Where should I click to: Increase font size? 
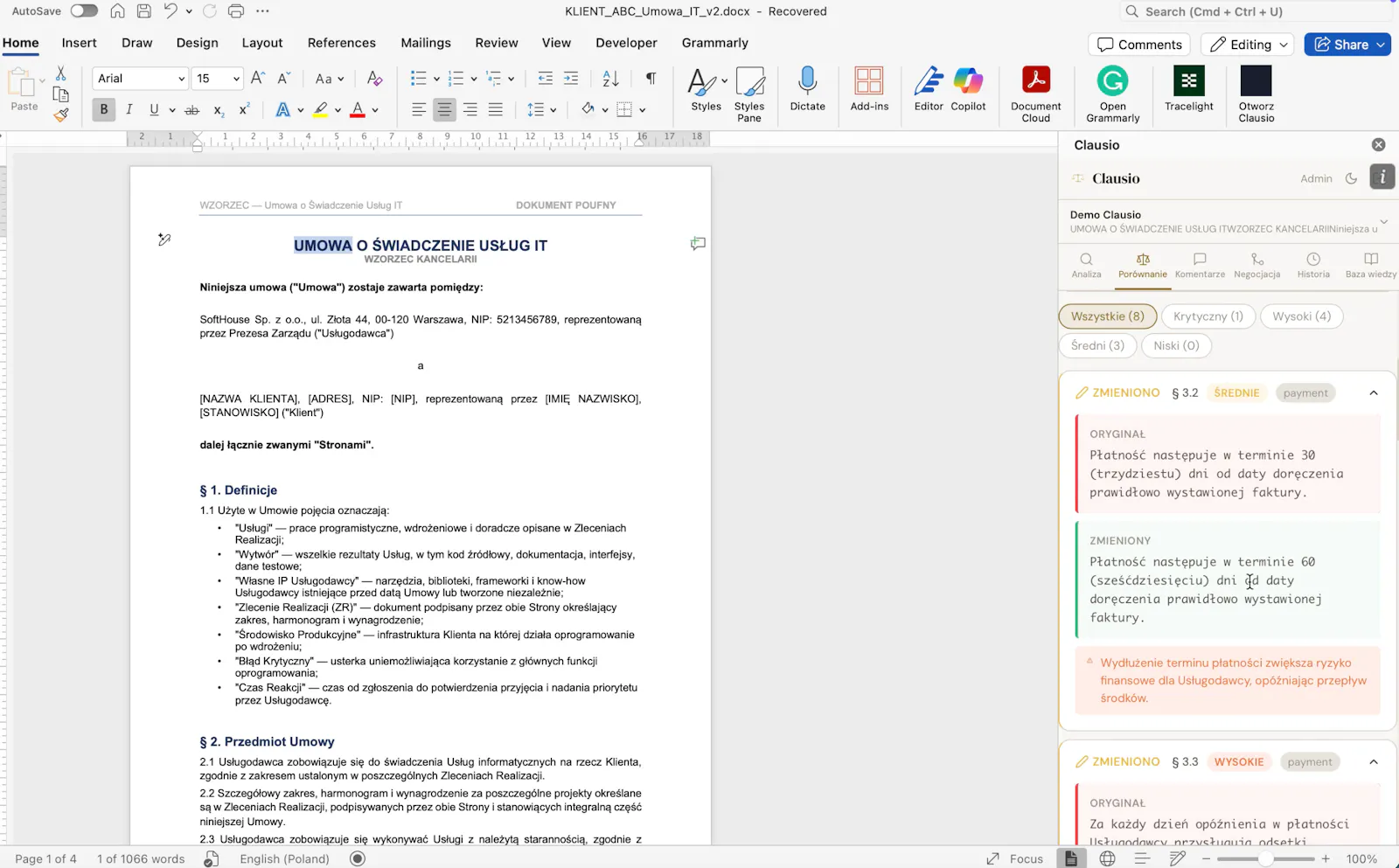point(258,79)
